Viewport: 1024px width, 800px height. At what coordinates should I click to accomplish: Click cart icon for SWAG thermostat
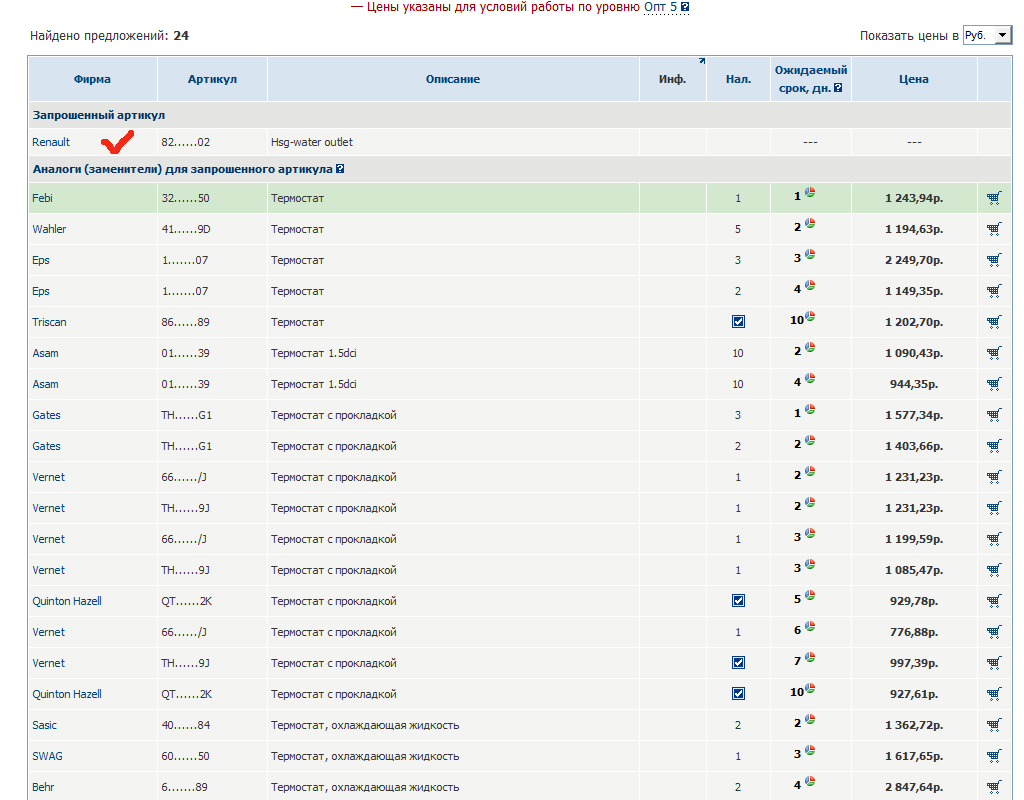[993, 756]
